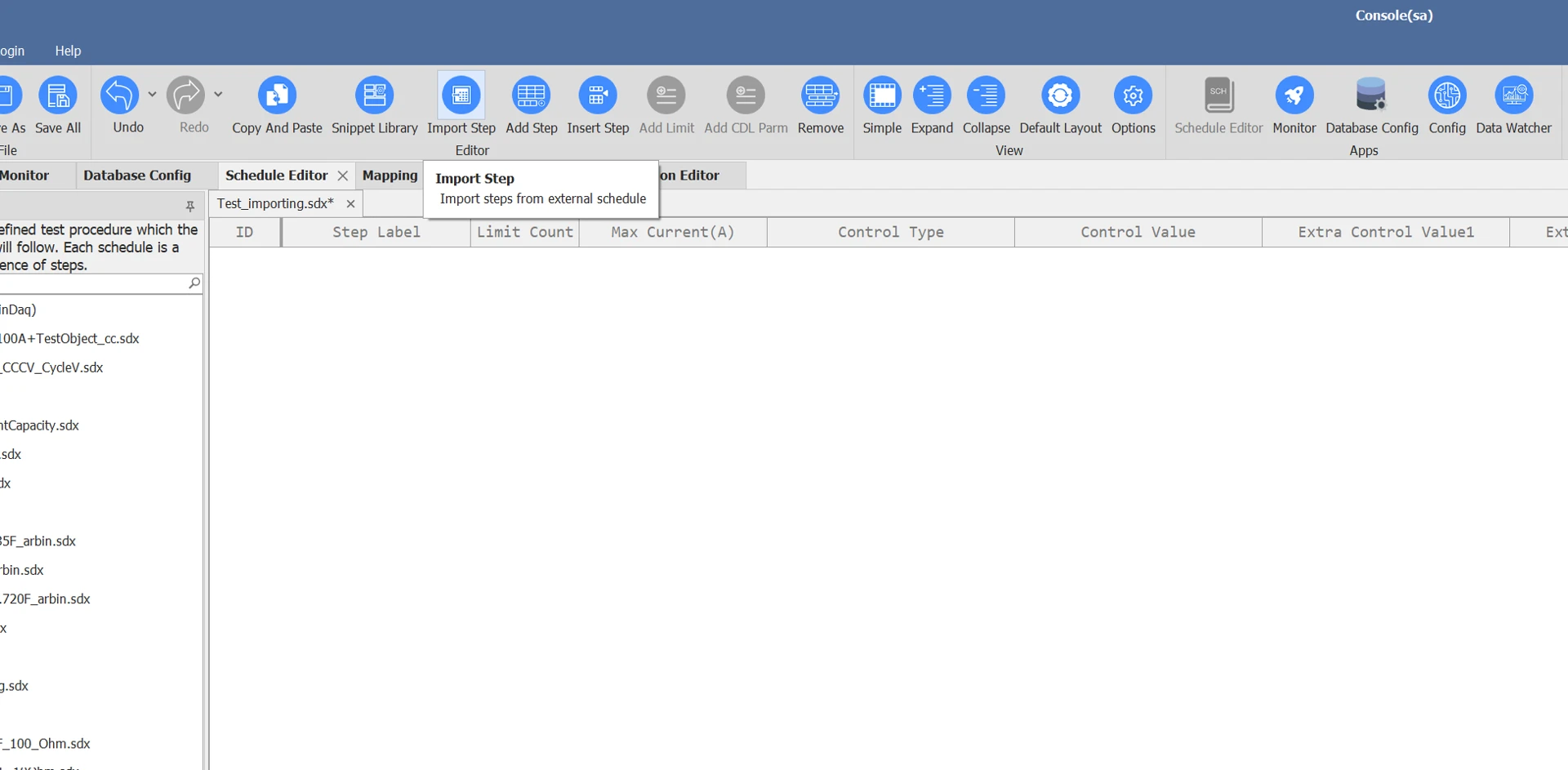Click the Save All icon
Screen dimensions: 1568x770
click(58, 96)
